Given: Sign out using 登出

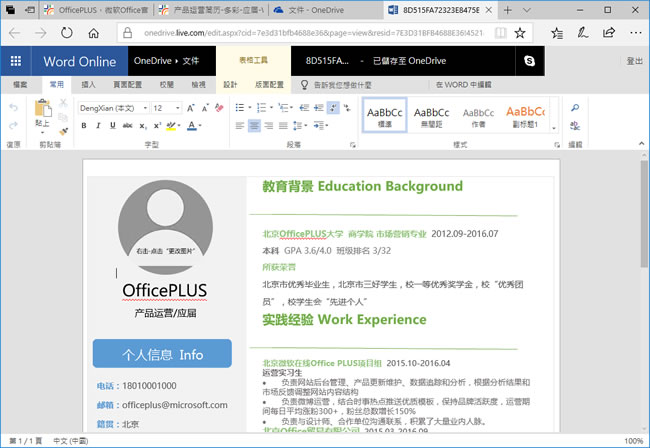Looking at the screenshot, I should [634, 61].
